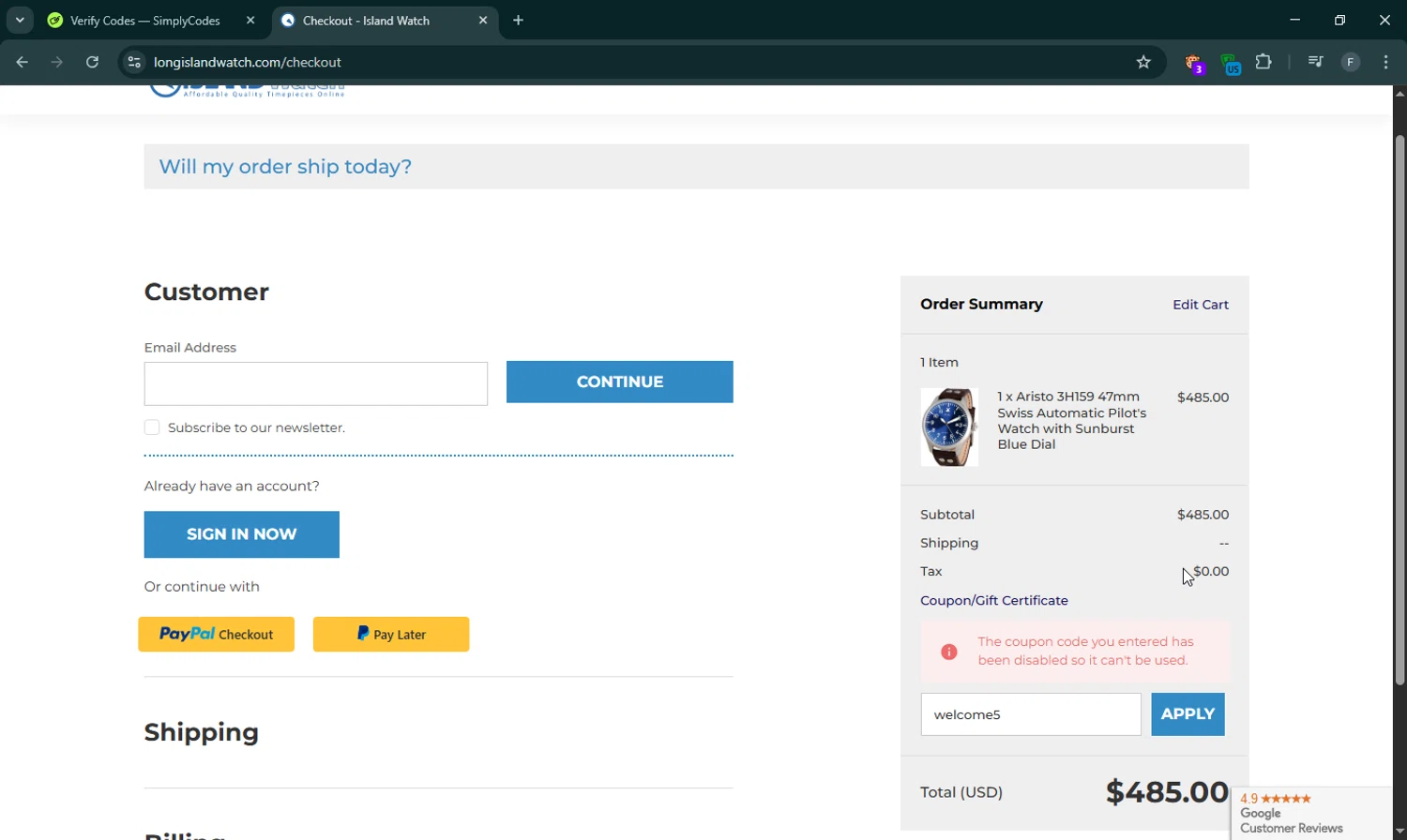Open the Extensions puzzle menu

tap(1263, 62)
